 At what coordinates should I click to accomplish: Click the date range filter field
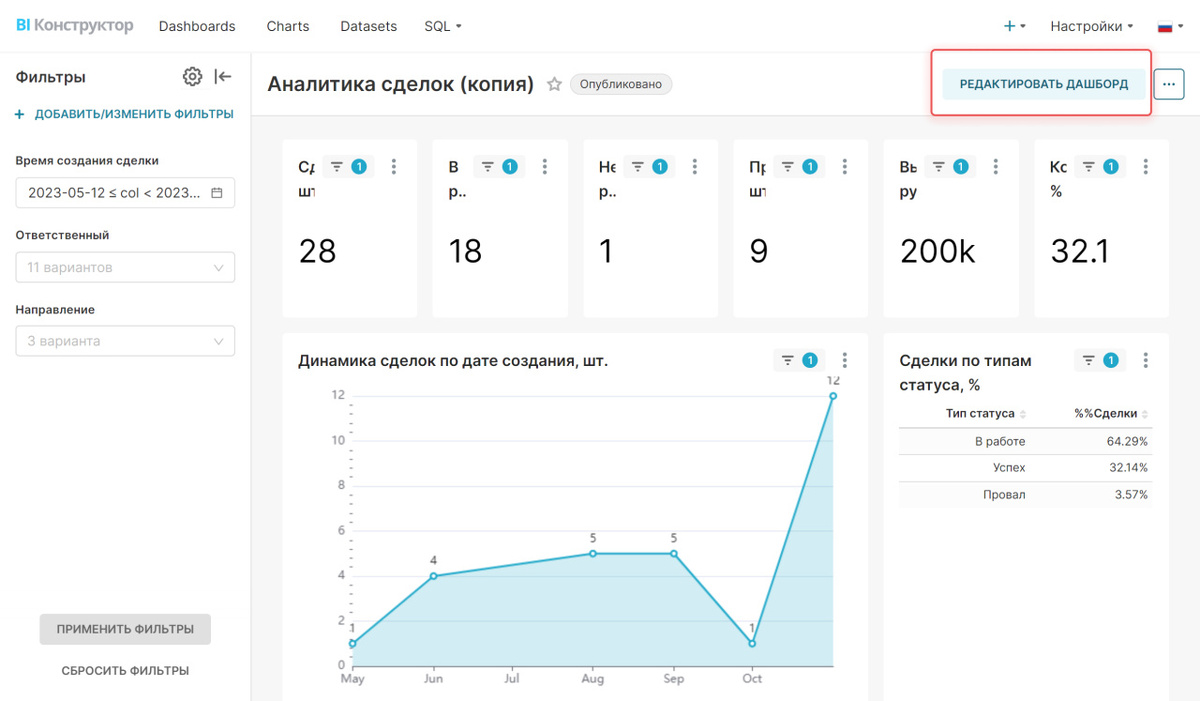[125, 193]
